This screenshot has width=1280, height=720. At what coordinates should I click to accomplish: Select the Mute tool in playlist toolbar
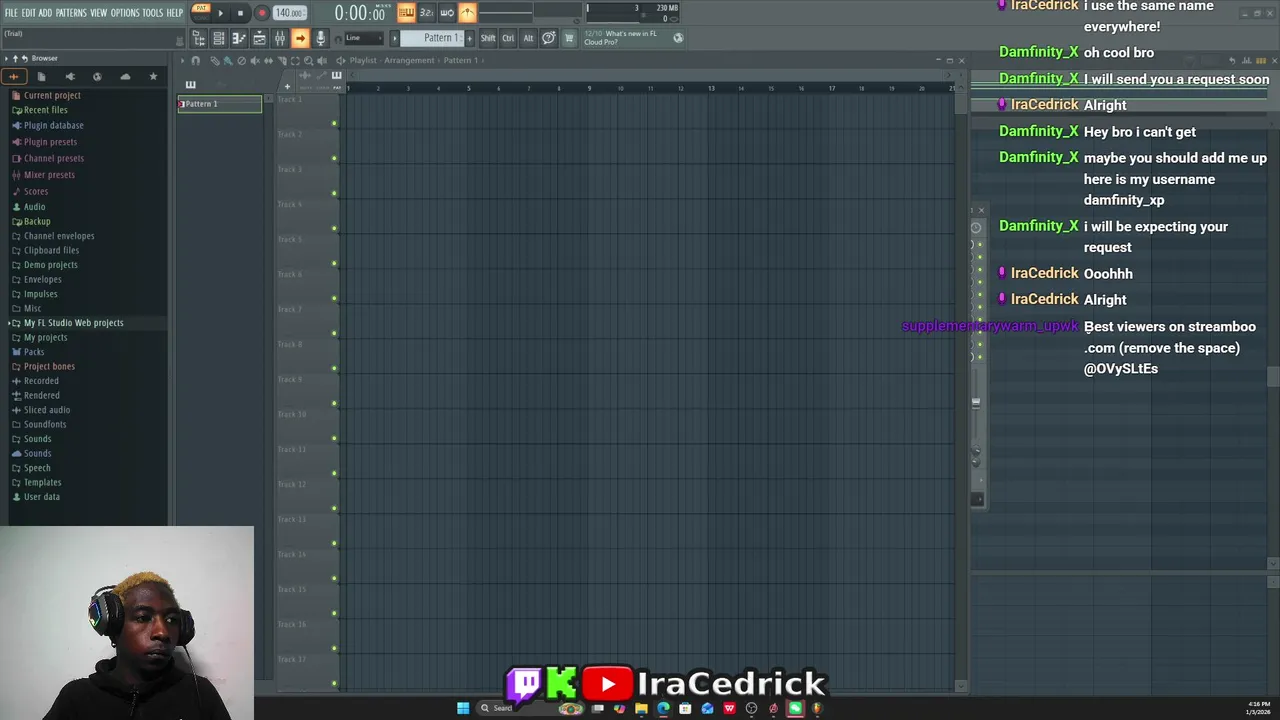(x=255, y=61)
